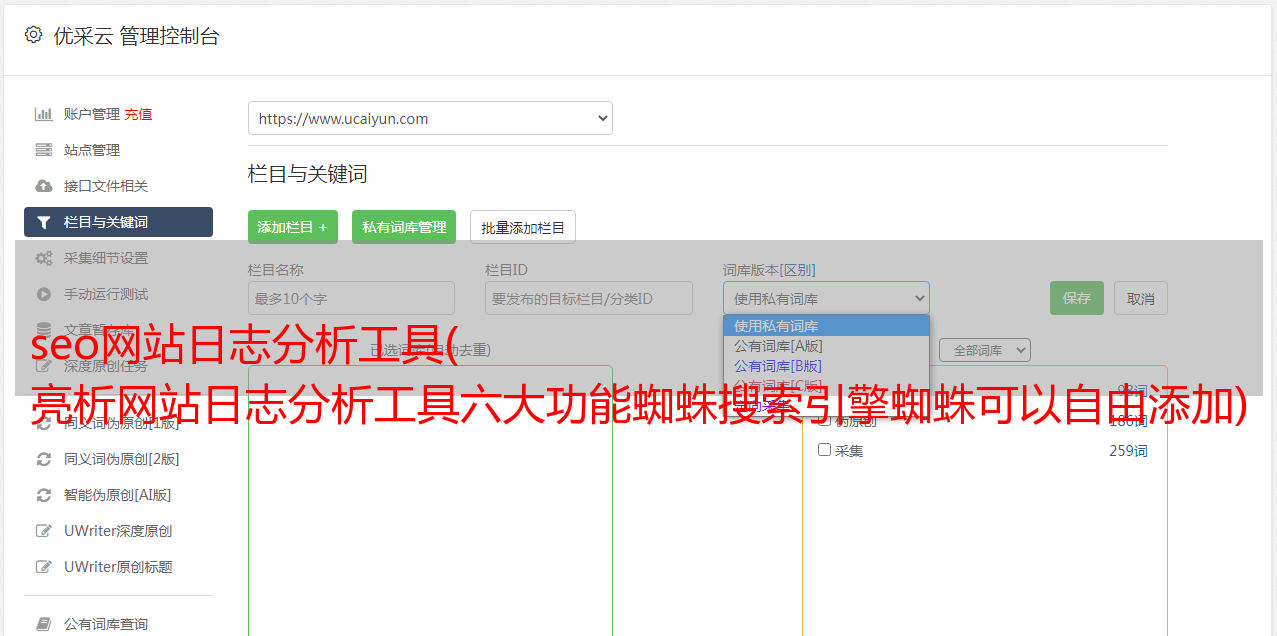
Task: Click the 批量添加栏目 button
Action: [x=523, y=227]
